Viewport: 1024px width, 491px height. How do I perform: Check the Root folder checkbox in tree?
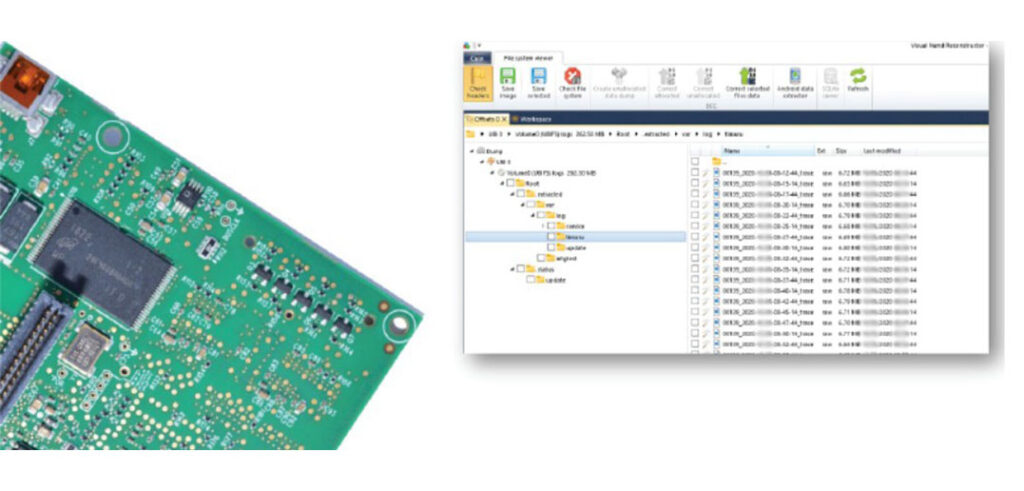coord(509,183)
